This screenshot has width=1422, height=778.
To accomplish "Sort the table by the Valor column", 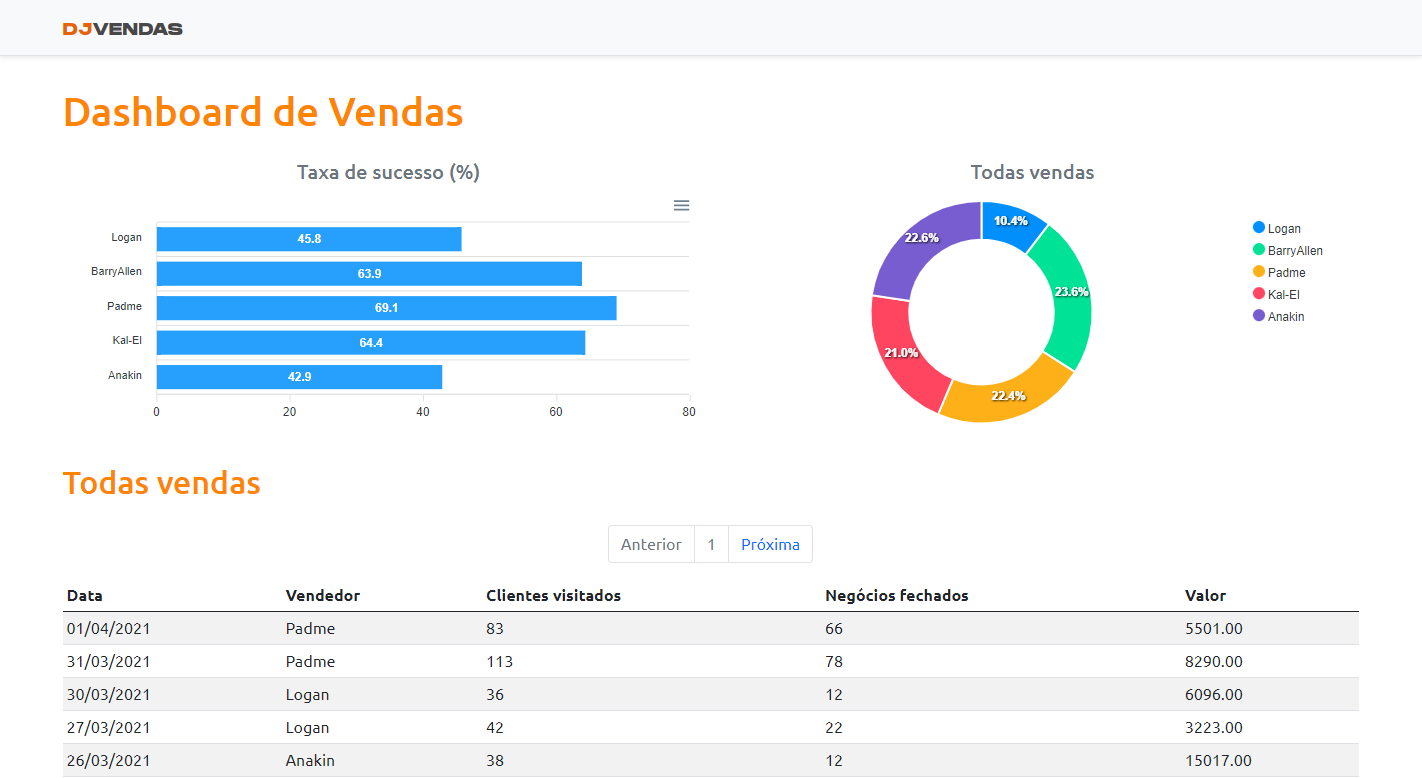I will pos(1205,595).
